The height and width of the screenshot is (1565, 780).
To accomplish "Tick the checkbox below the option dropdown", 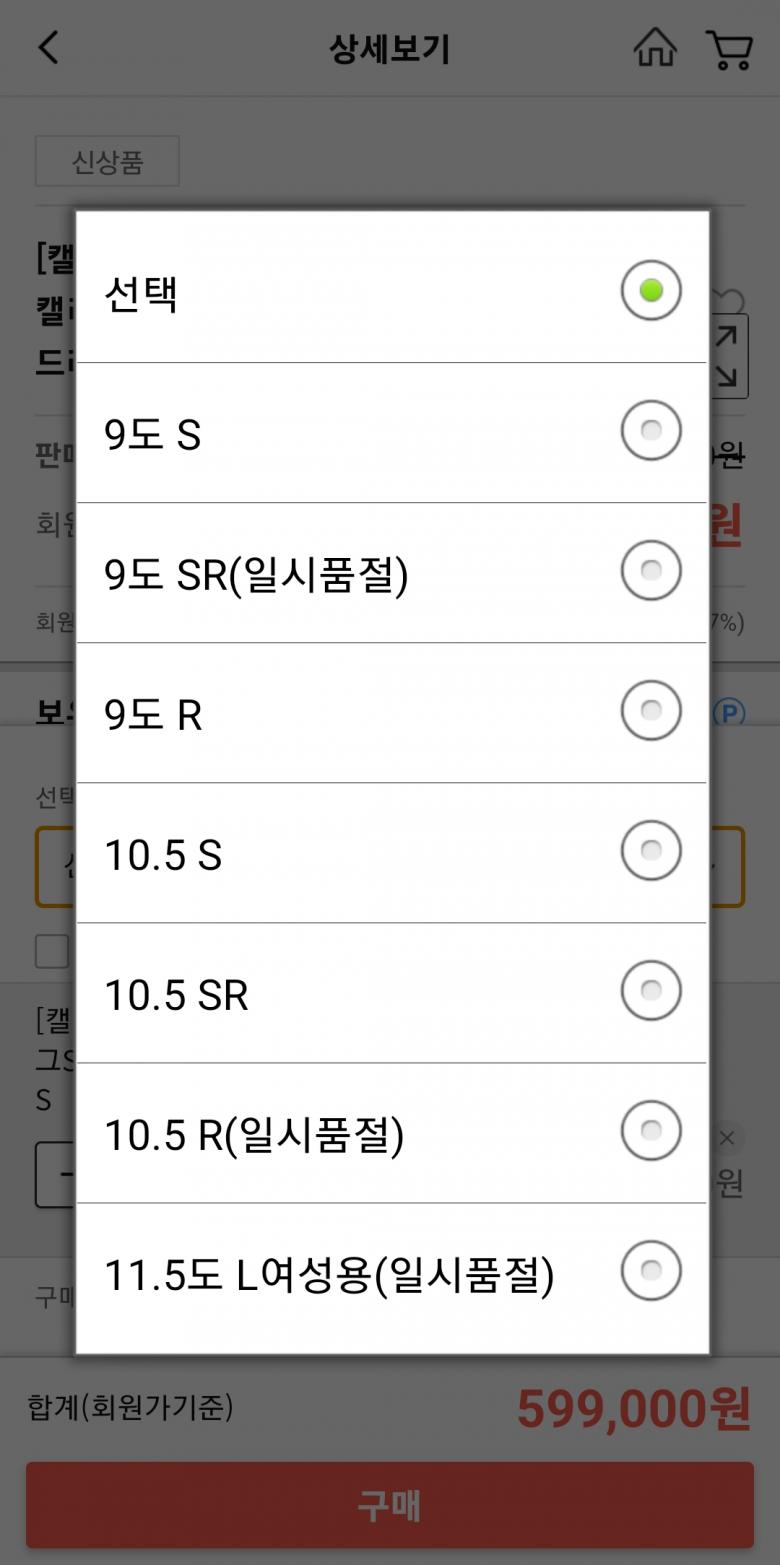I will point(52,951).
